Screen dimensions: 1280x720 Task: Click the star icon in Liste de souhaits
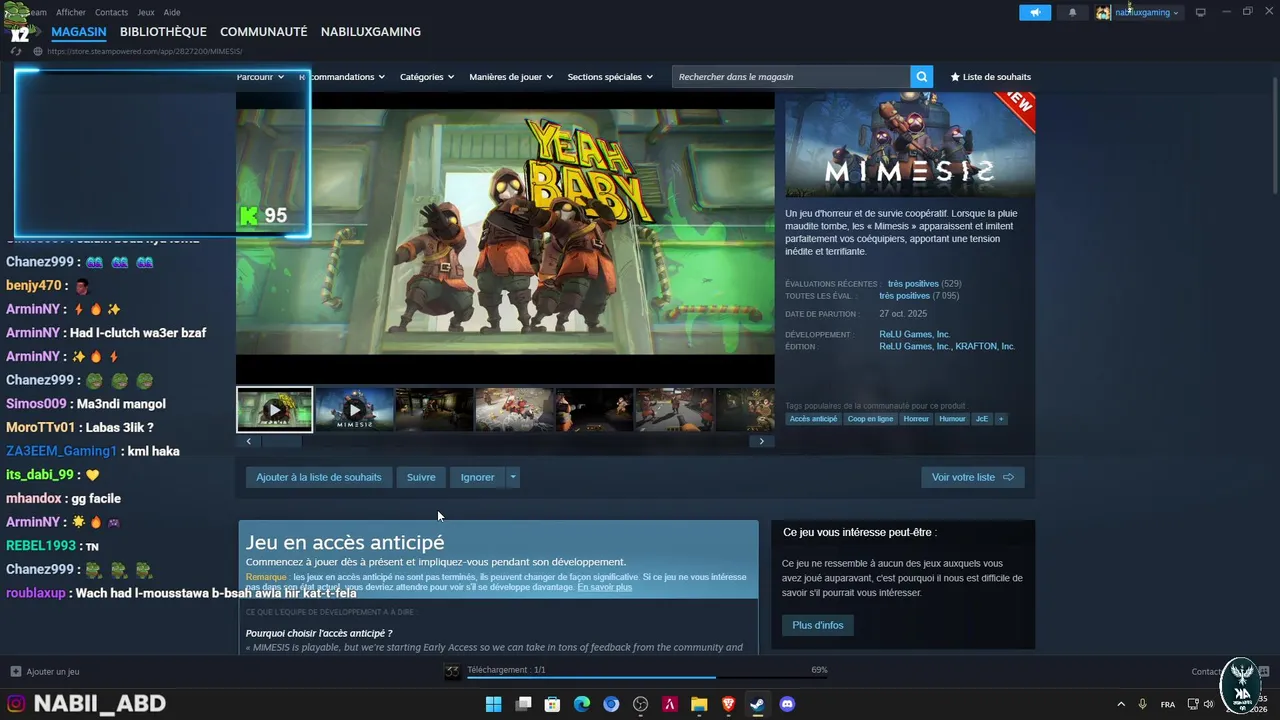pyautogui.click(x=955, y=77)
